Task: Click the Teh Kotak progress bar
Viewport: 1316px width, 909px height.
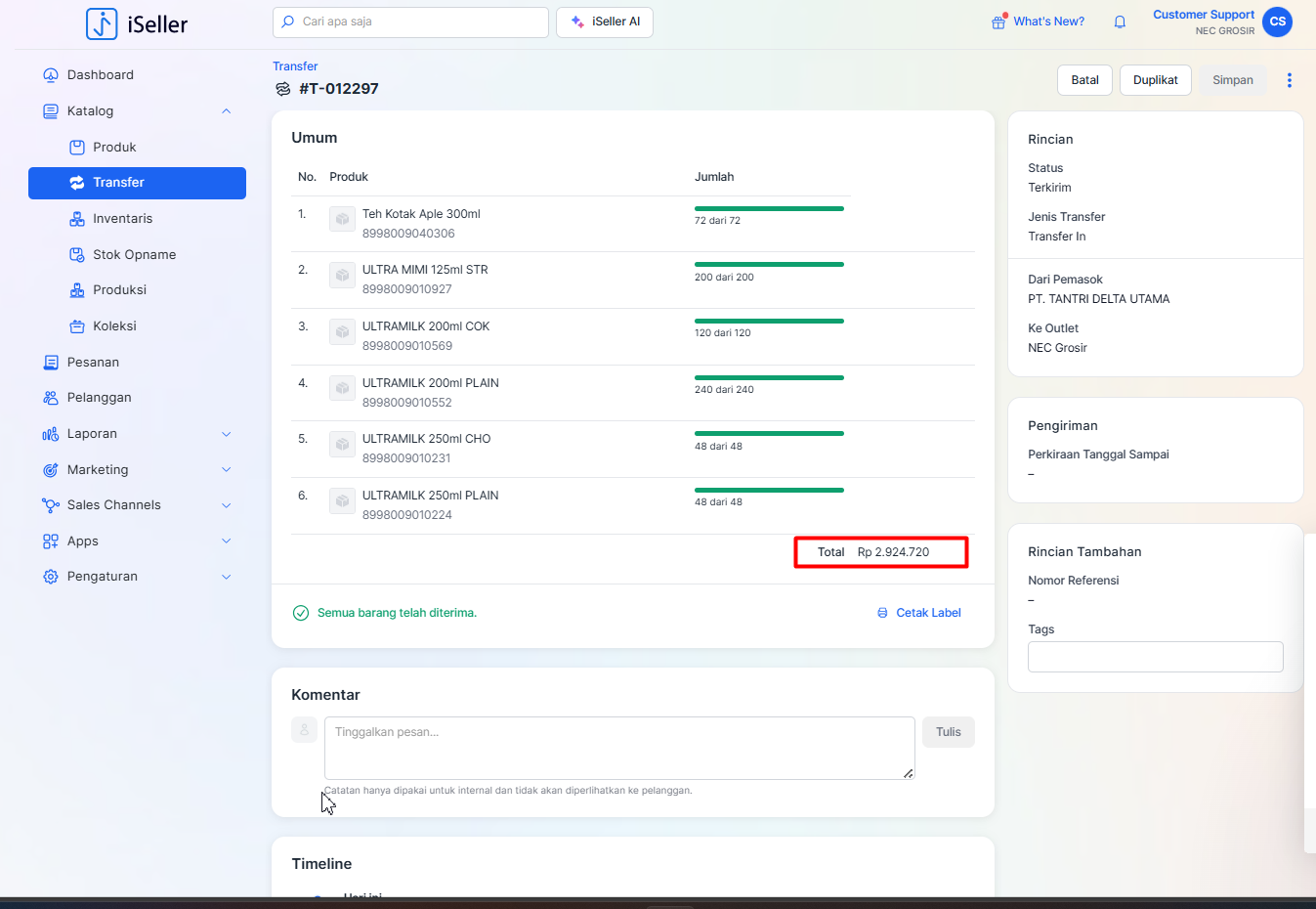Action: coord(769,208)
